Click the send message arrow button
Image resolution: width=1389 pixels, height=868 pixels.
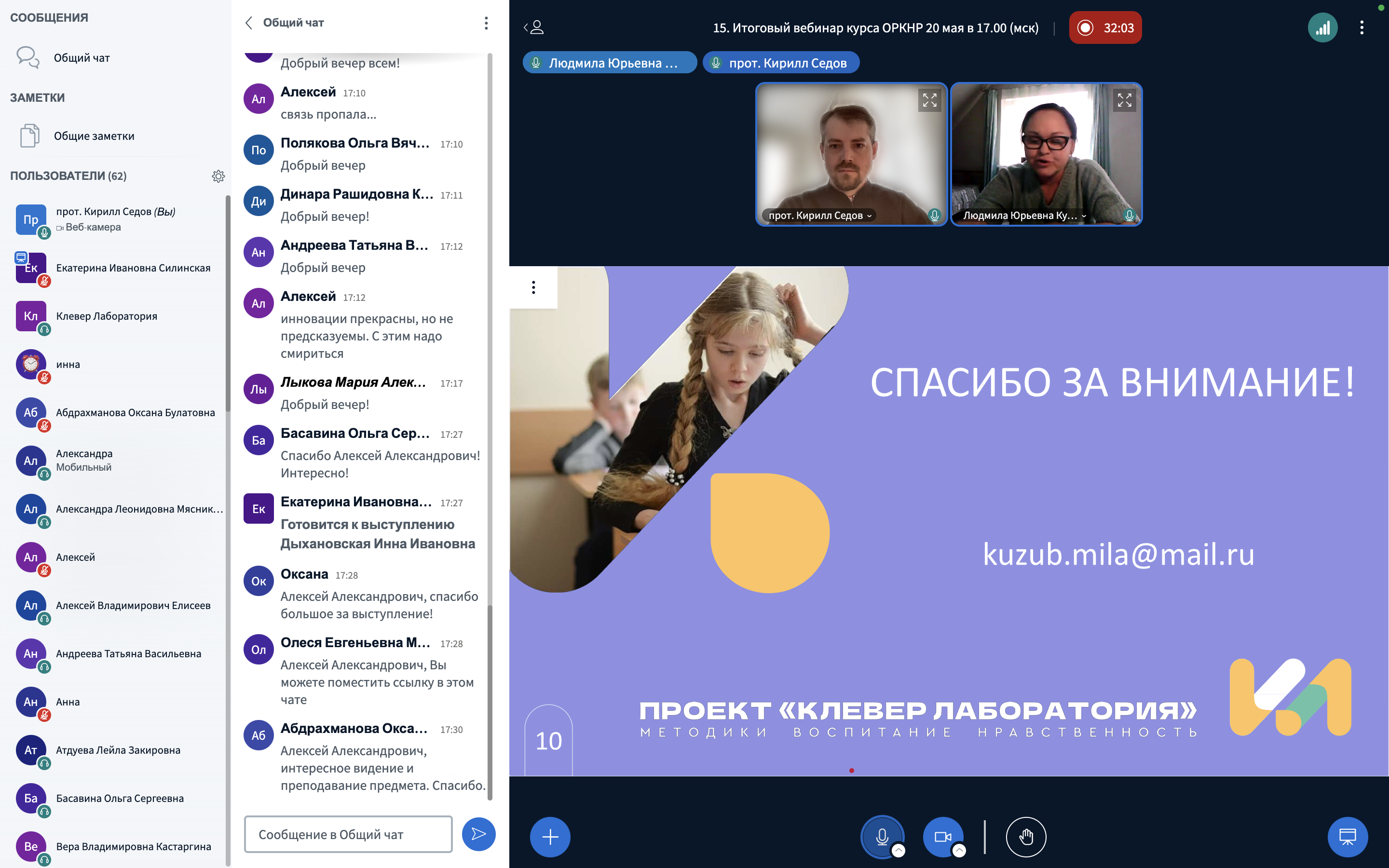point(478,834)
